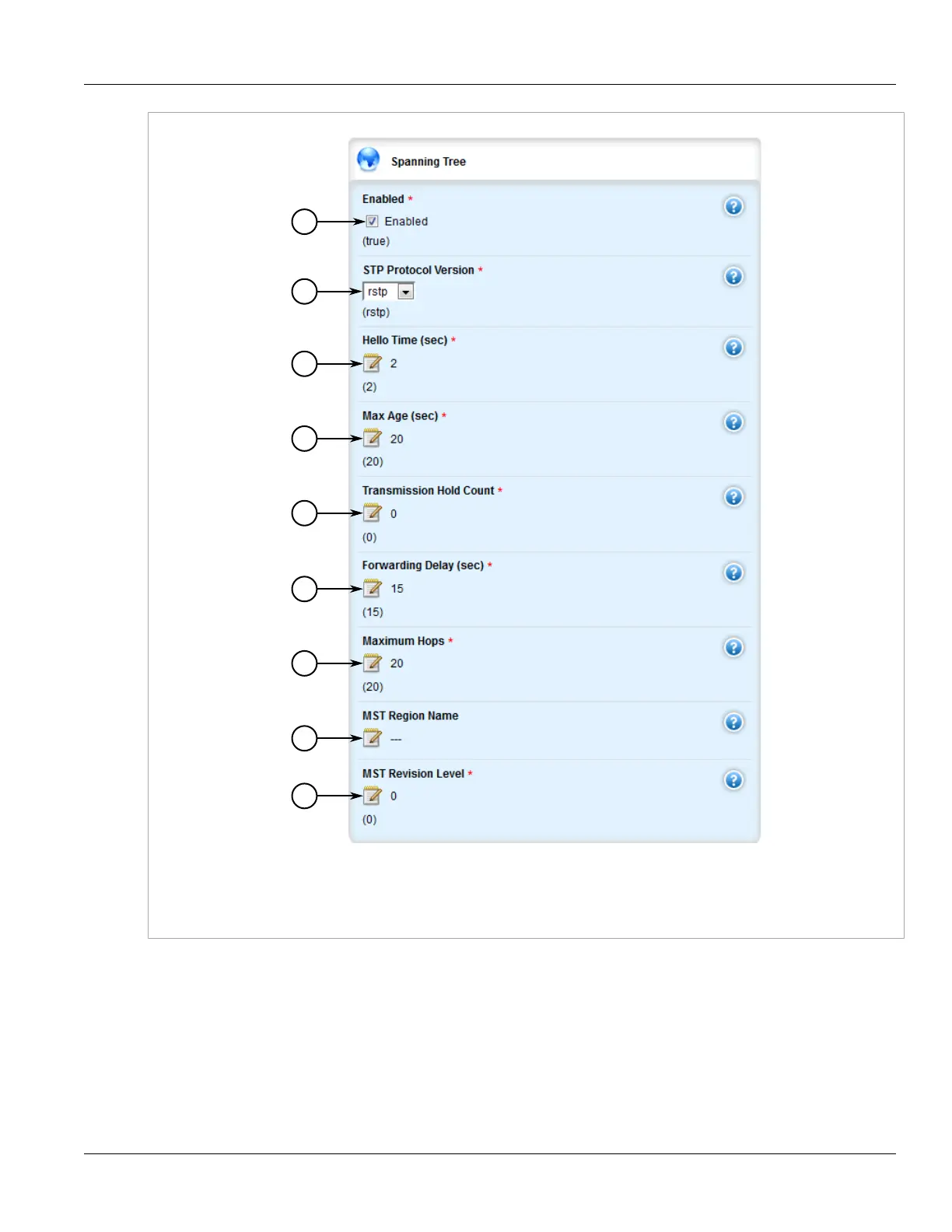Edit the Transmission Hold Count value
This screenshot has width=952, height=1232.
tap(373, 513)
